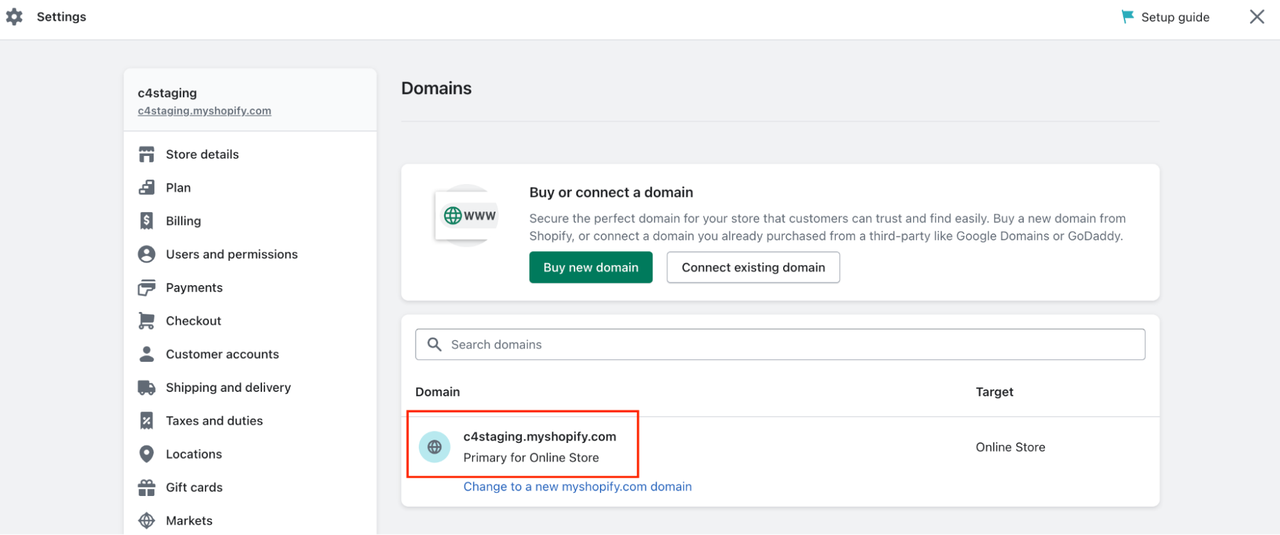
Task: Click the Billing dollar icon in sidebar
Action: [147, 221]
